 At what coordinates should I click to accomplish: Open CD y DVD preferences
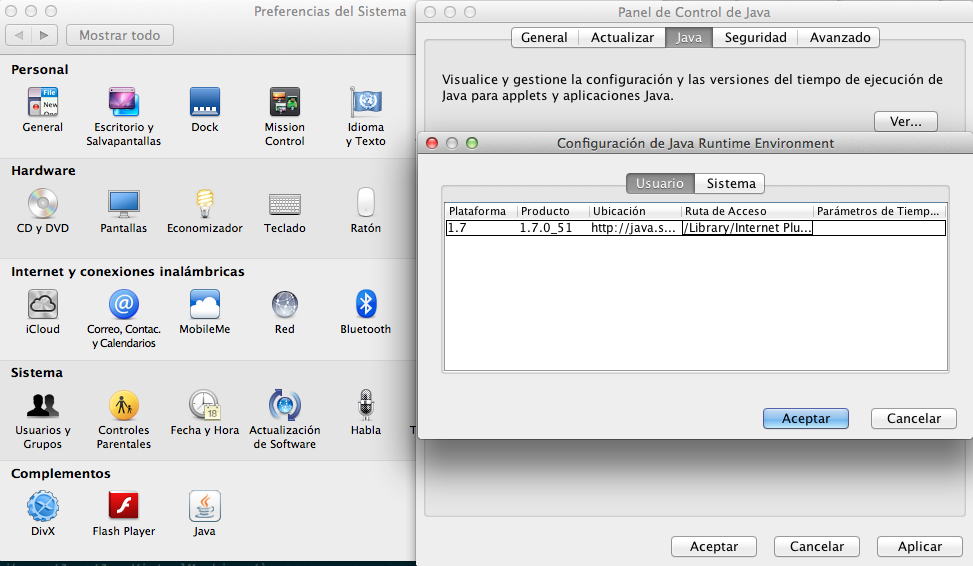coord(43,203)
